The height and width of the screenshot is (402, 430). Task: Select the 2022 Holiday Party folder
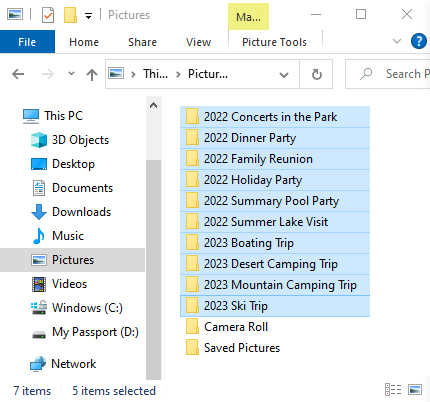tap(275, 180)
